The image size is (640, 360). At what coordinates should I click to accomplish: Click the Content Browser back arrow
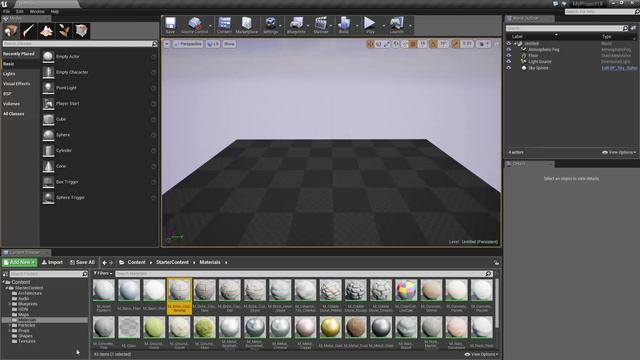104,262
